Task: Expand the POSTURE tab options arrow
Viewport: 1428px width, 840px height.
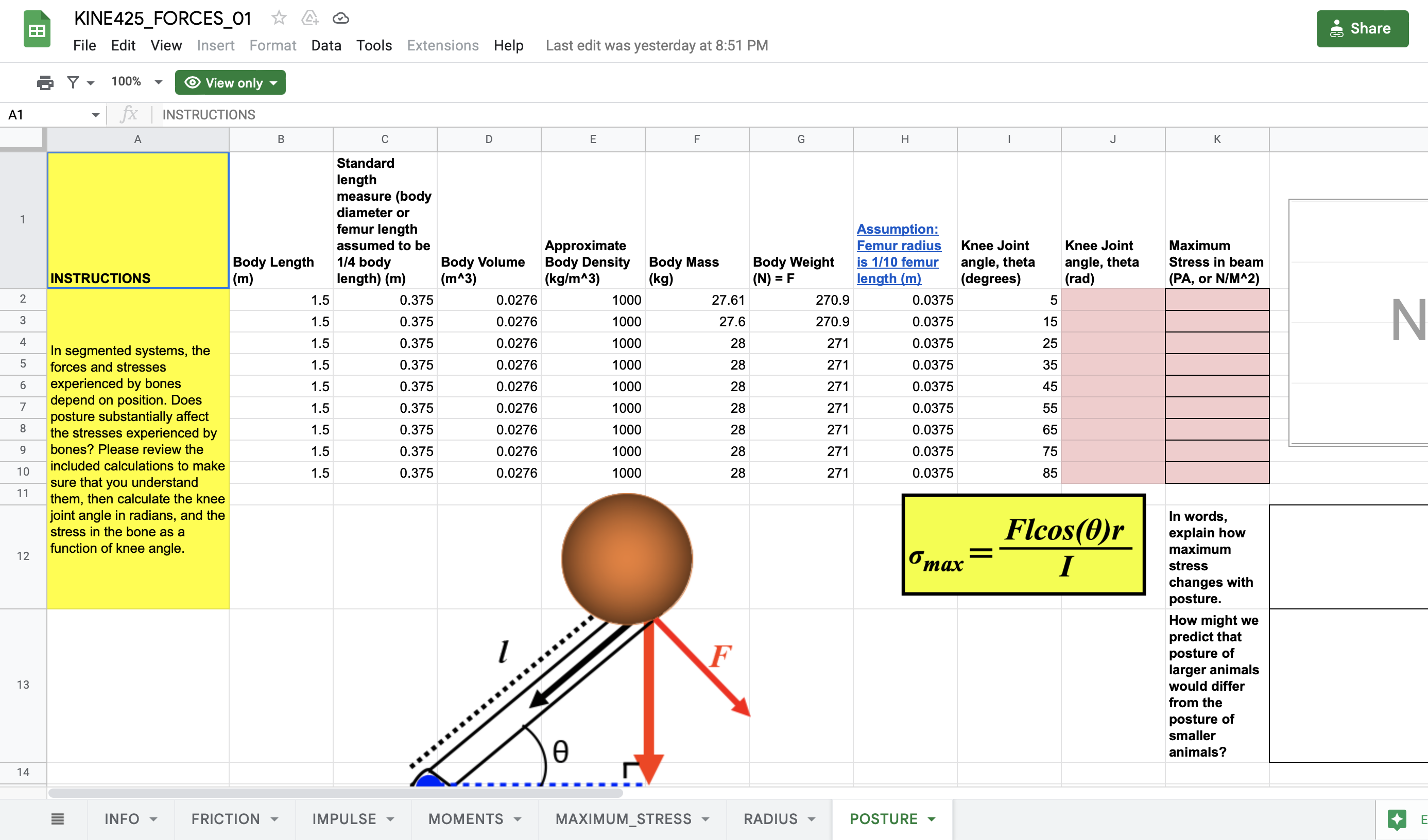Action: [x=932, y=819]
